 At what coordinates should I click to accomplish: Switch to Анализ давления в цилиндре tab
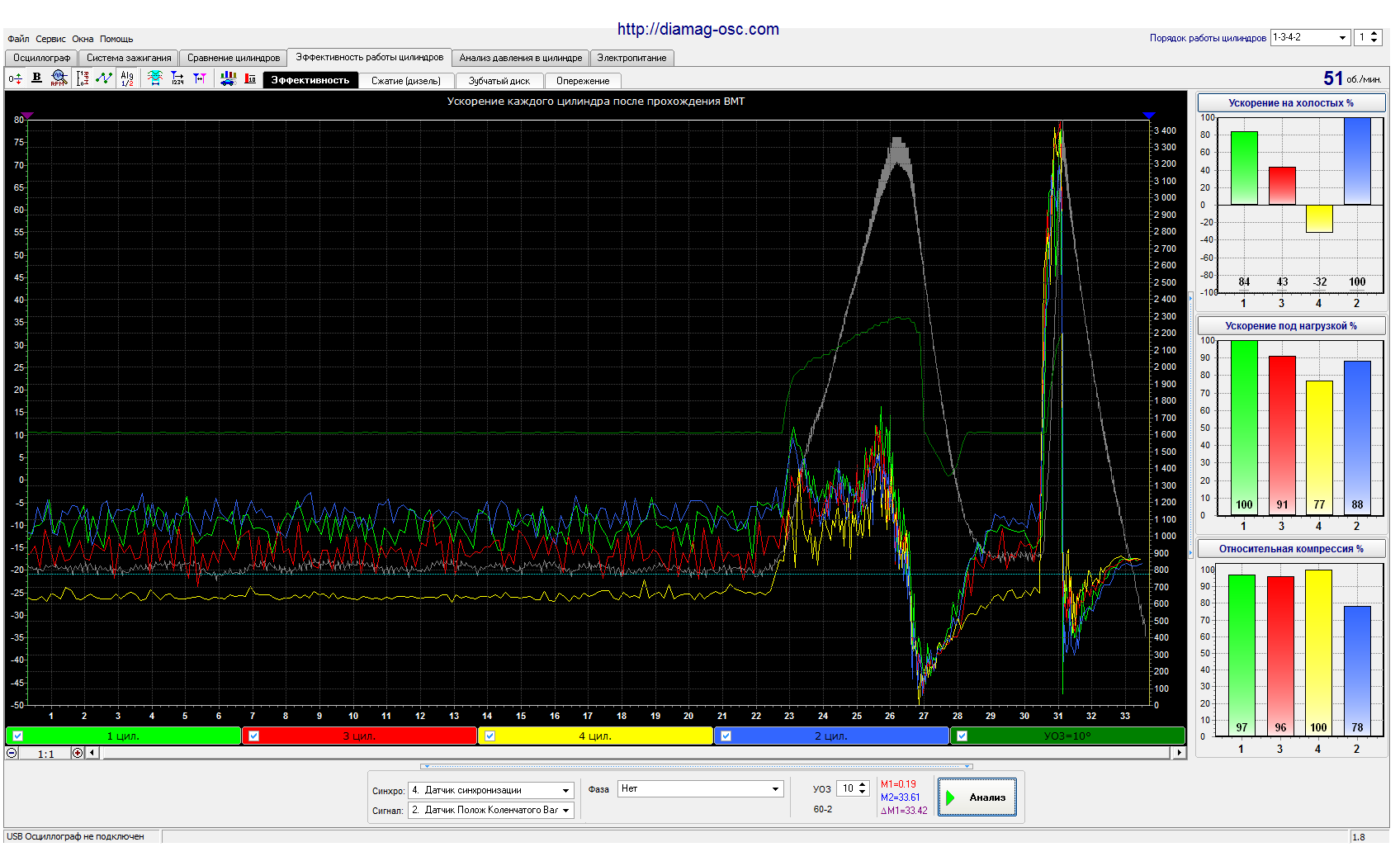(521, 58)
